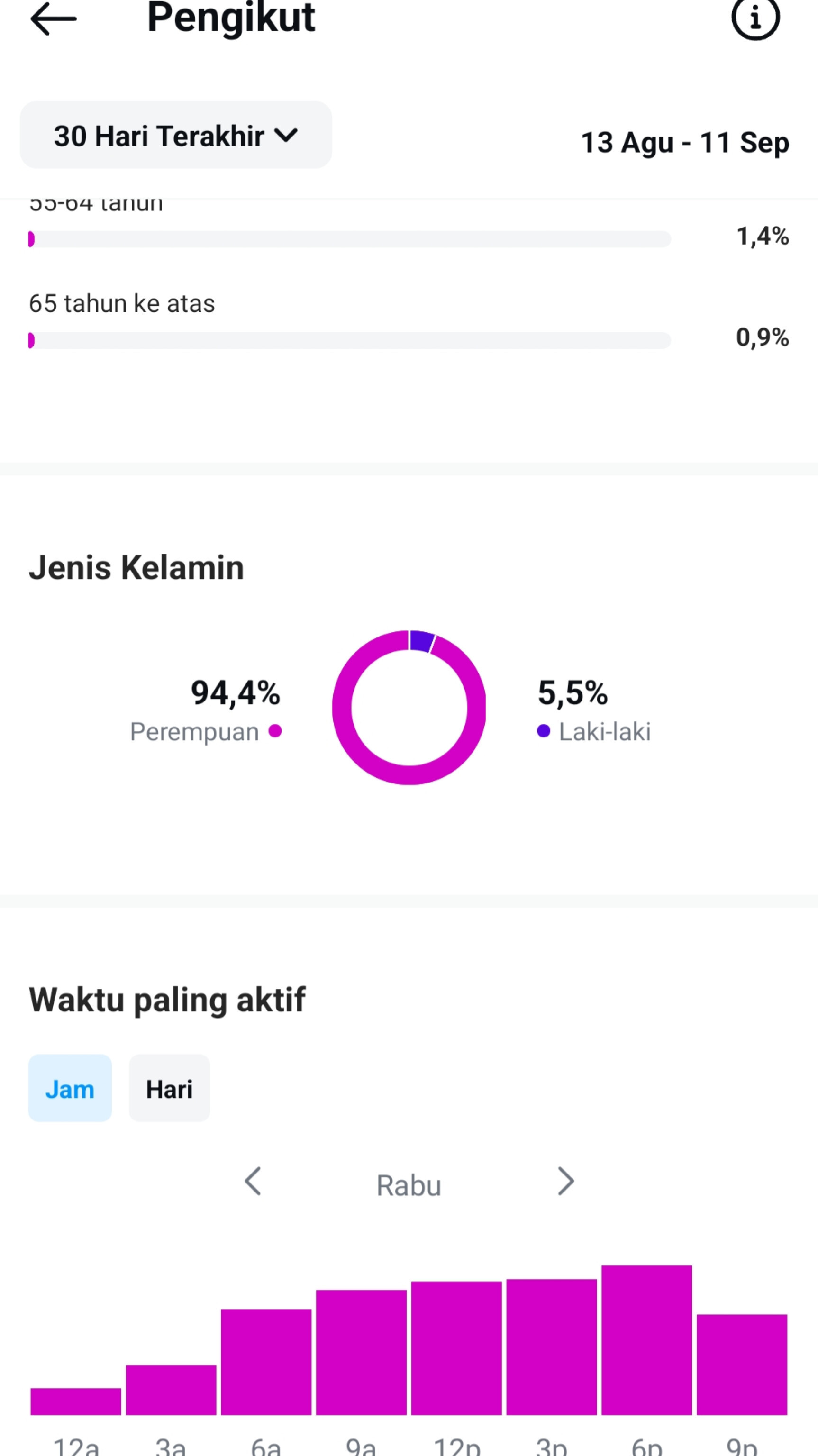This screenshot has height=1456, width=818.
Task: Tap the 55-64 tahun progress bar
Action: [350, 239]
